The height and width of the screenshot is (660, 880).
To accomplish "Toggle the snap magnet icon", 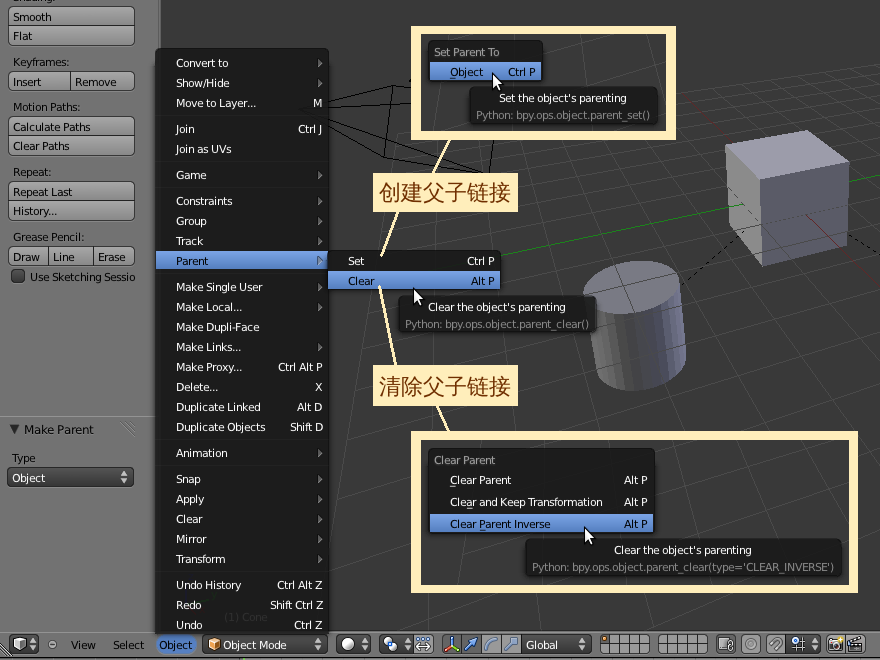I will (x=776, y=644).
